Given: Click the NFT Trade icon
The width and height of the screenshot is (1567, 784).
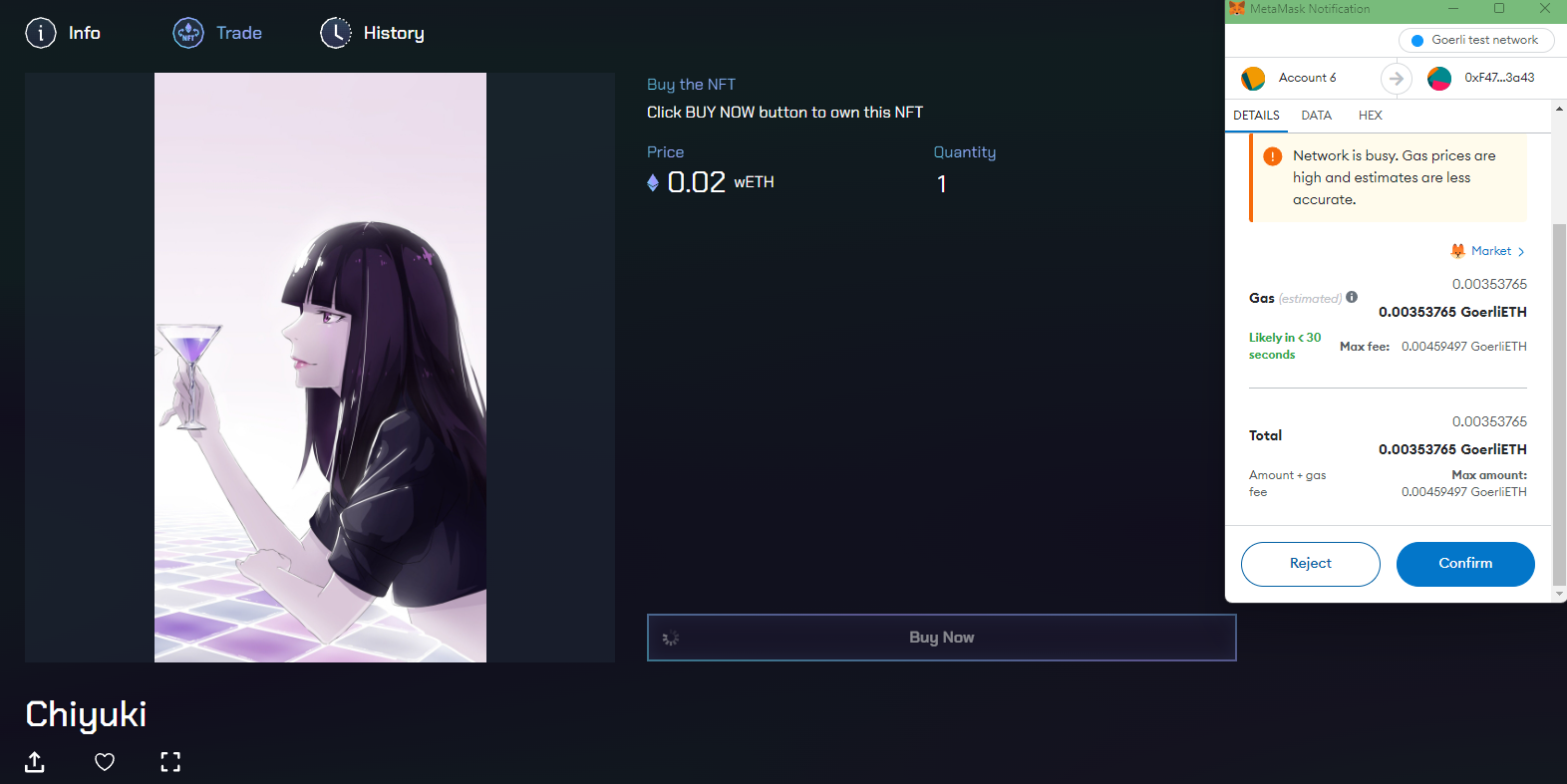Looking at the screenshot, I should (188, 33).
